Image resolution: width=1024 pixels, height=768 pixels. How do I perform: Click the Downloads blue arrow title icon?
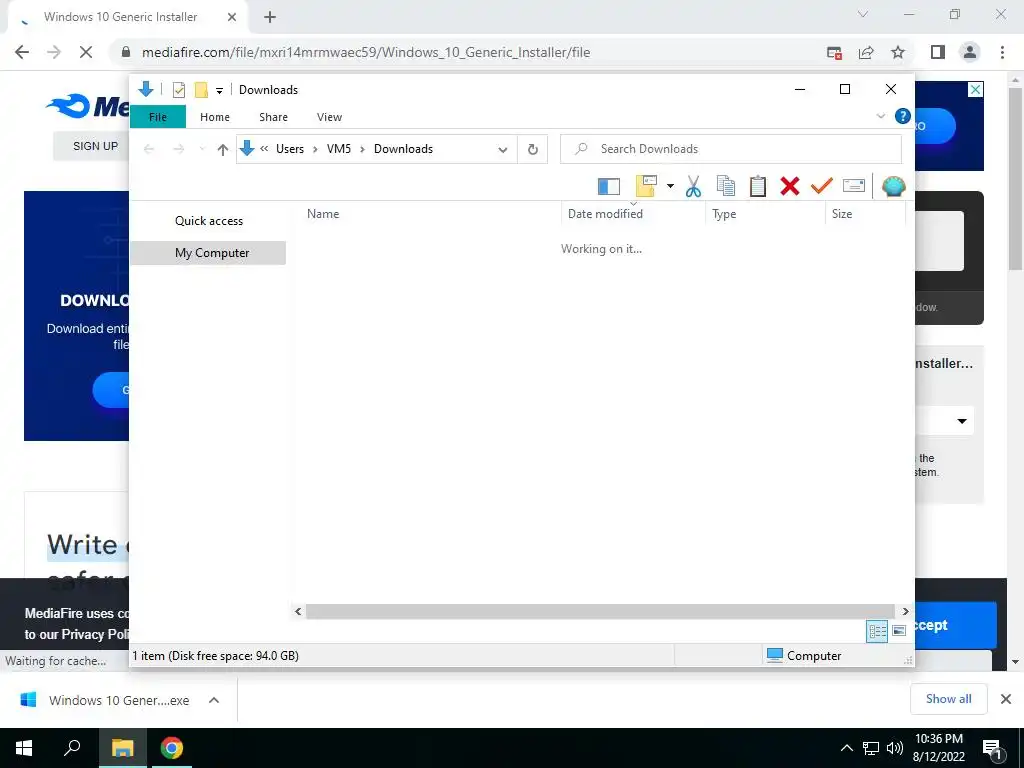click(146, 89)
